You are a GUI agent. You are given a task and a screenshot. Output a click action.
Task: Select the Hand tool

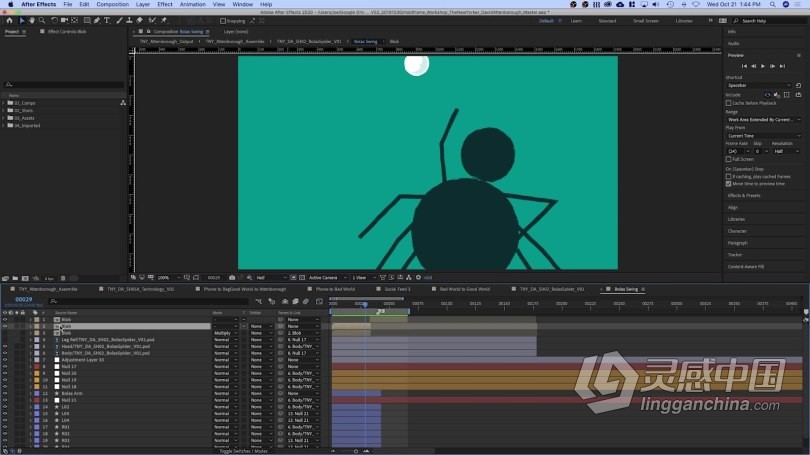click(x=32, y=21)
